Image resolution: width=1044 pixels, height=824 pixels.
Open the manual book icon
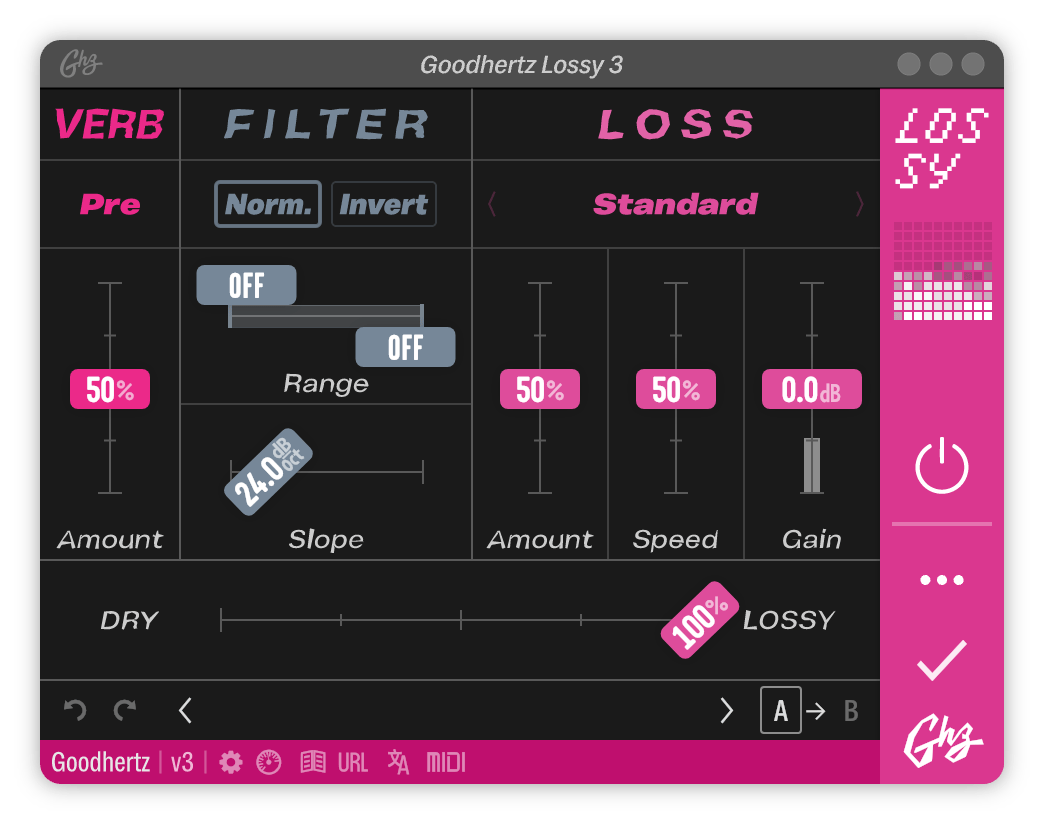[x=312, y=762]
